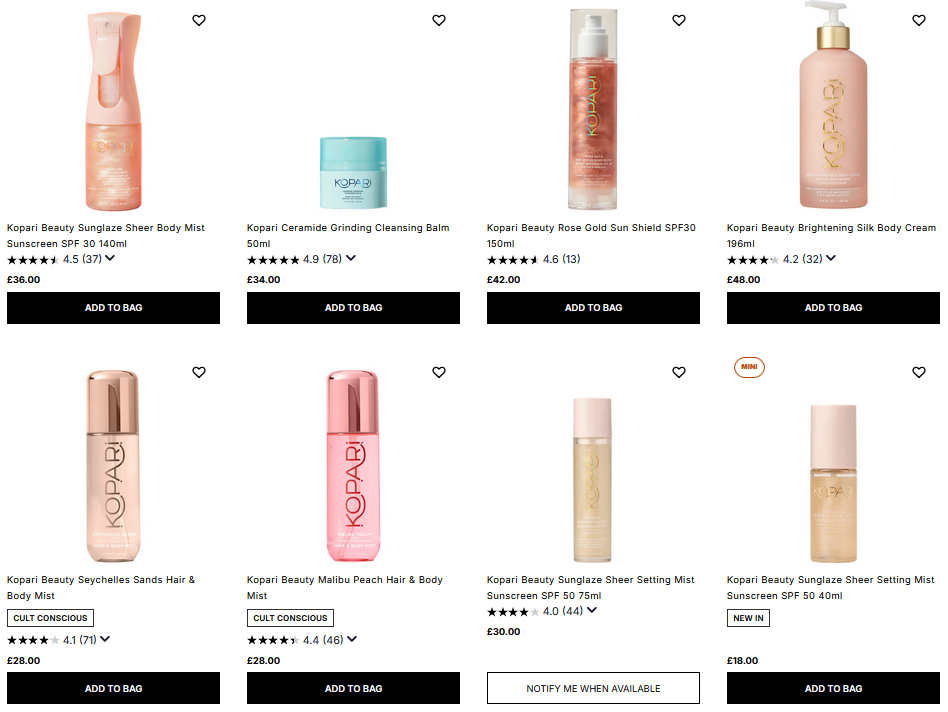The width and height of the screenshot is (948, 712).
Task: Expand the 32 reviews for Silk Body Cream
Action: coord(830,258)
